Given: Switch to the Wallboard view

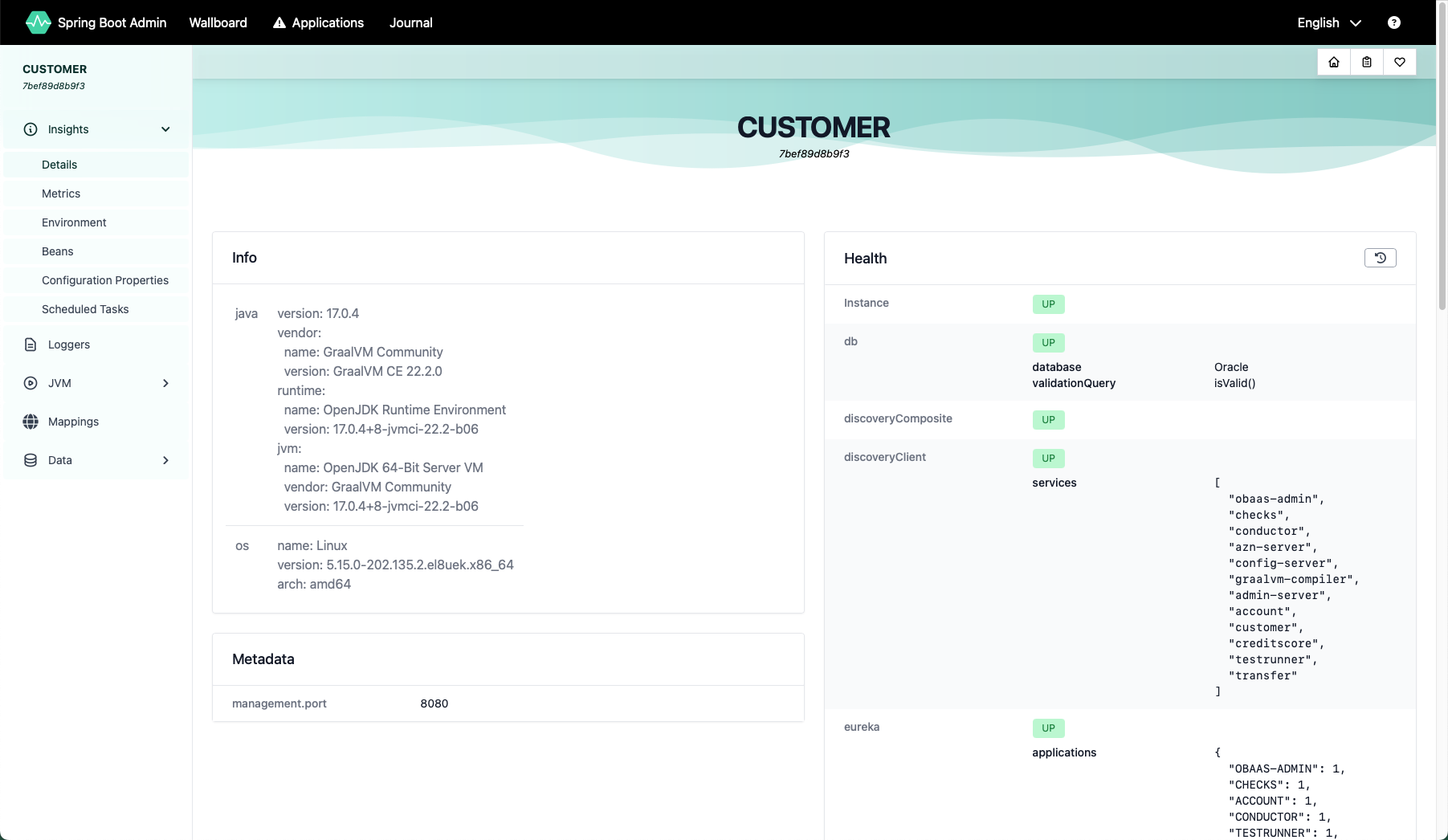Looking at the screenshot, I should click(218, 22).
